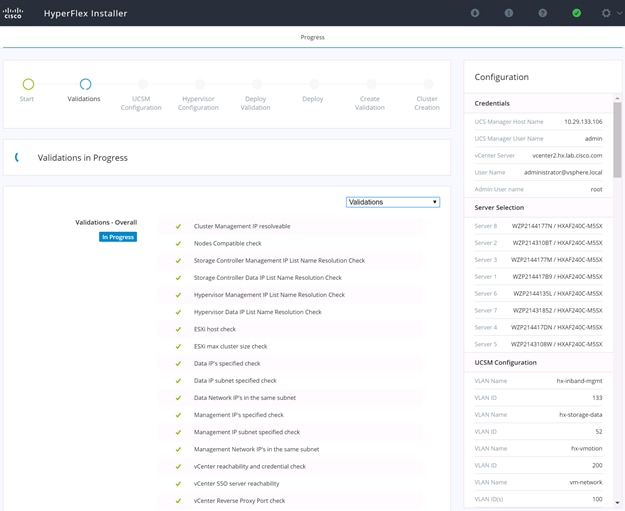Screen dimensions: 625x511
Task: Select Server 6 row in Server Selection
Action: click(x=538, y=293)
